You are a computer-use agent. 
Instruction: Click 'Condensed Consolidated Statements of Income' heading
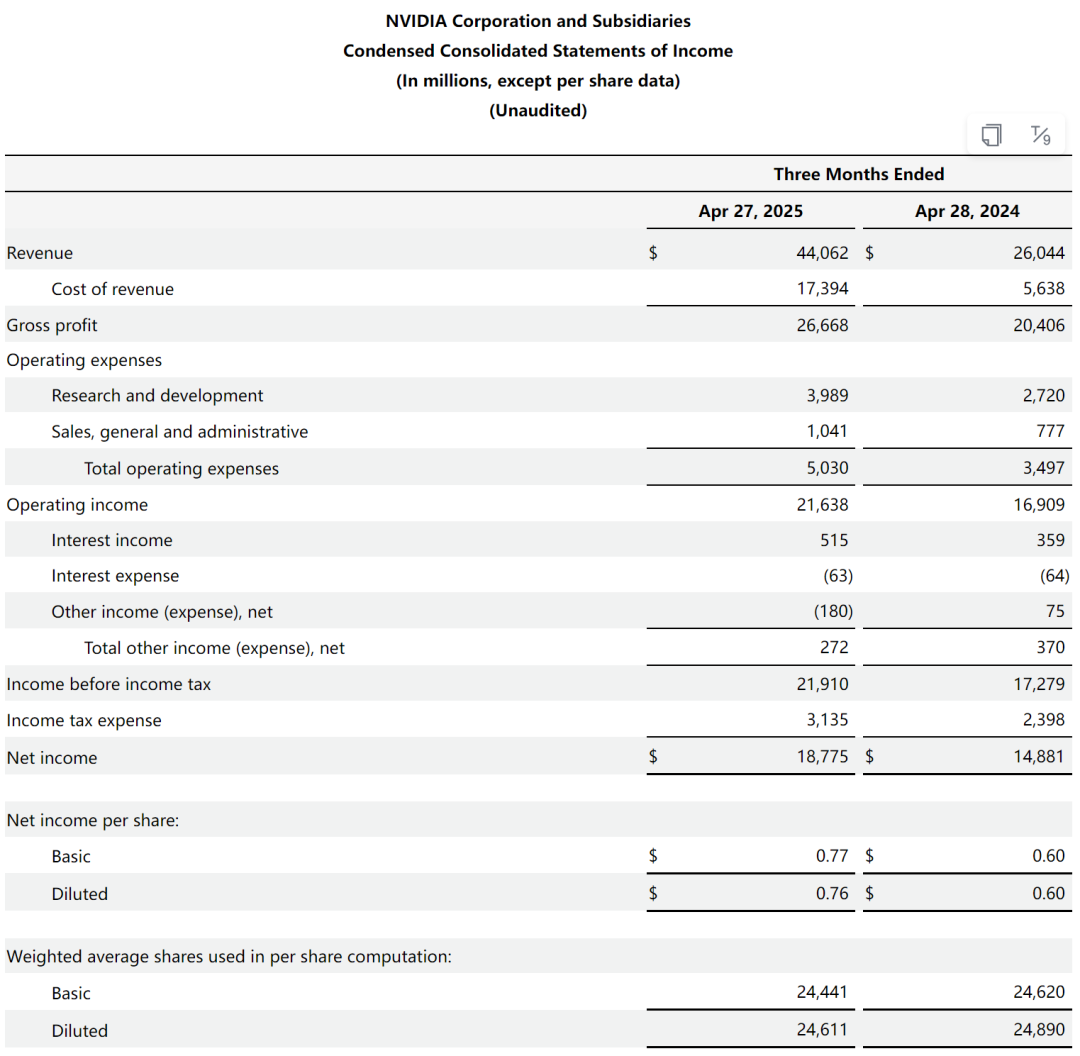click(x=538, y=51)
